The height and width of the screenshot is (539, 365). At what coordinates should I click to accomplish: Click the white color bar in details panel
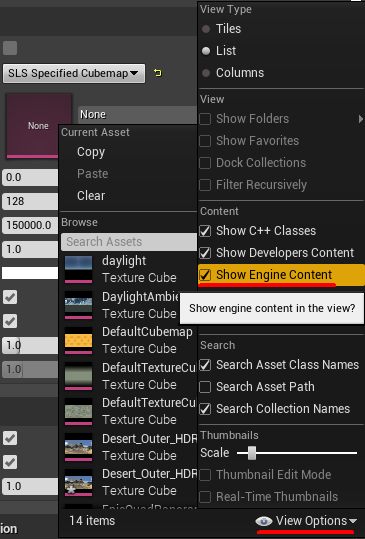pyautogui.click(x=30, y=273)
